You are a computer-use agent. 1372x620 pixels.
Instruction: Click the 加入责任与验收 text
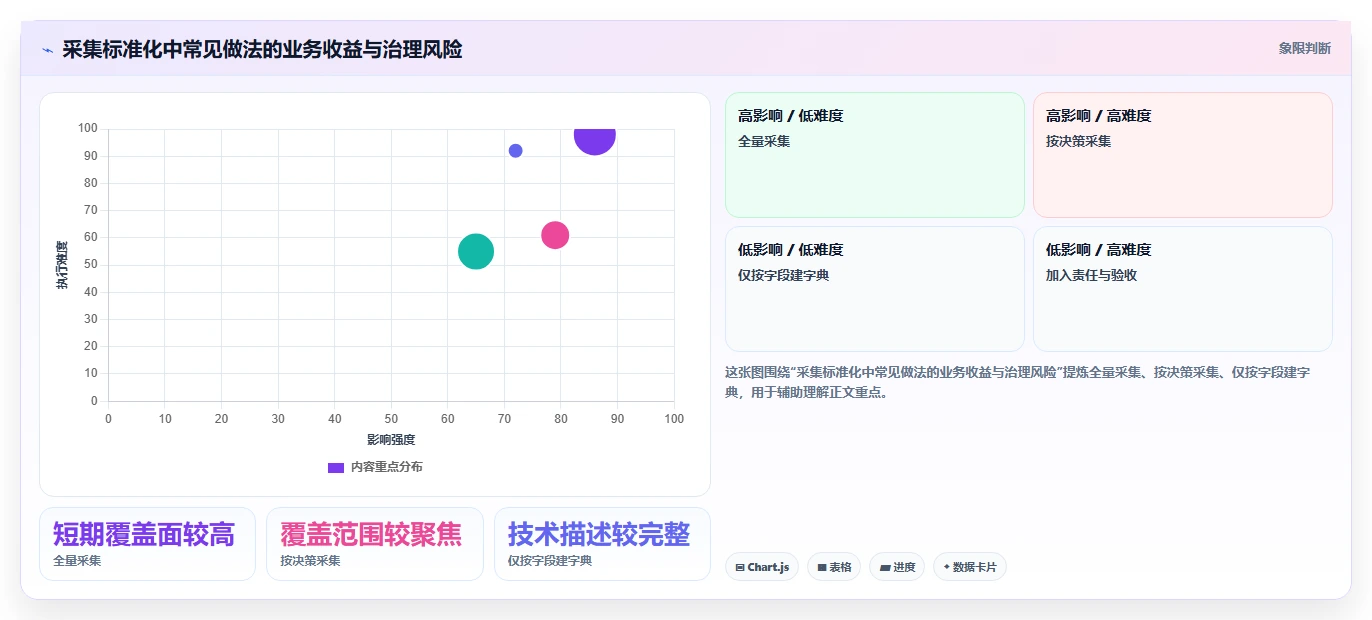(x=1091, y=275)
